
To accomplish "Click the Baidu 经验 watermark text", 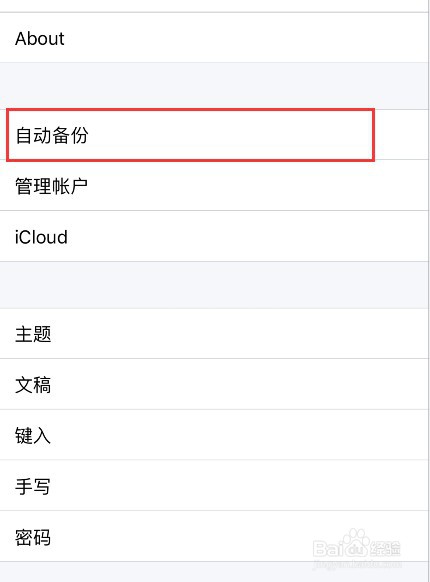I will pos(385,548).
